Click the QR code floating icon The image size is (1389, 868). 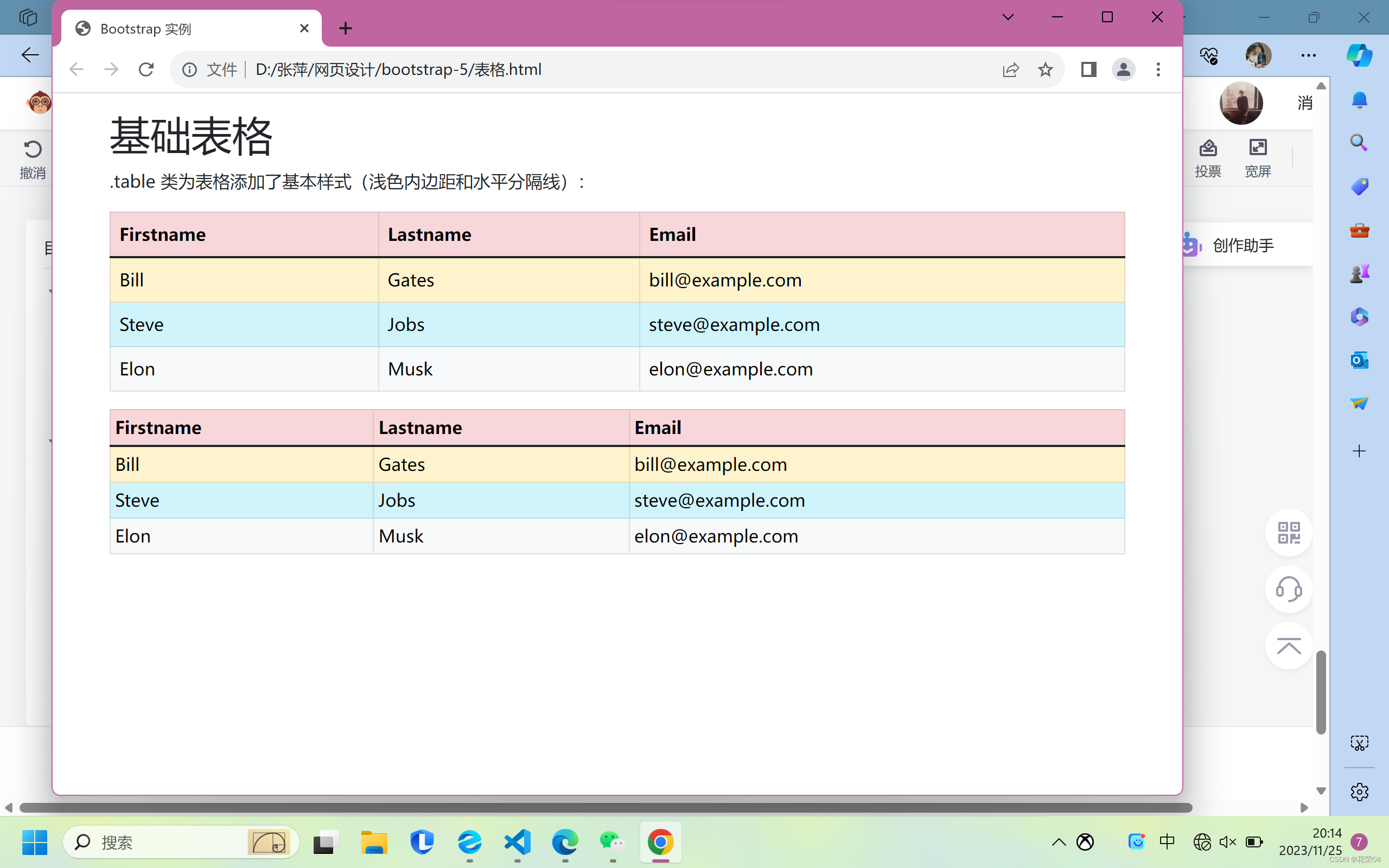pyautogui.click(x=1288, y=533)
